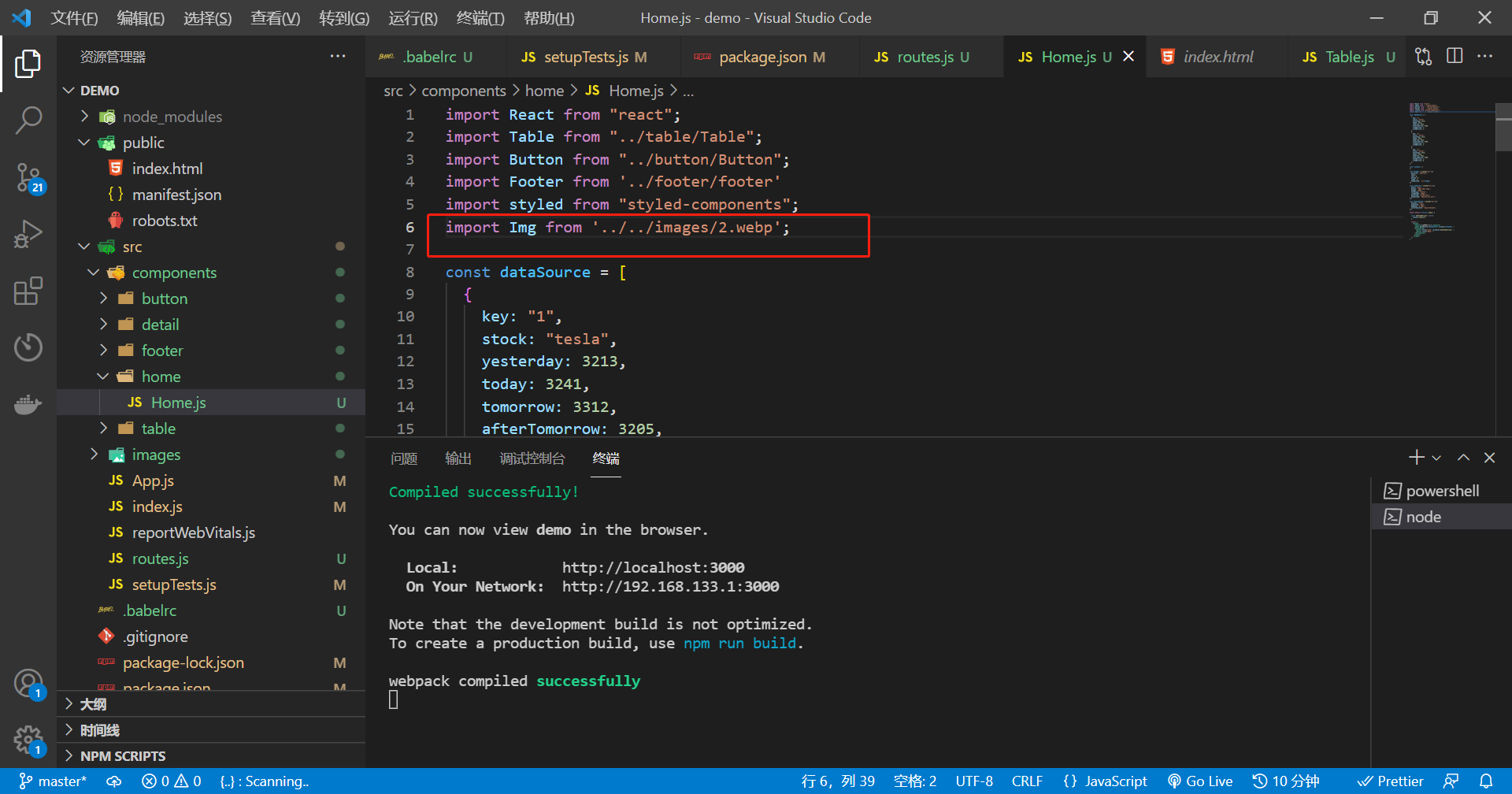Expand the NPM SCRIPTS section

211,756
